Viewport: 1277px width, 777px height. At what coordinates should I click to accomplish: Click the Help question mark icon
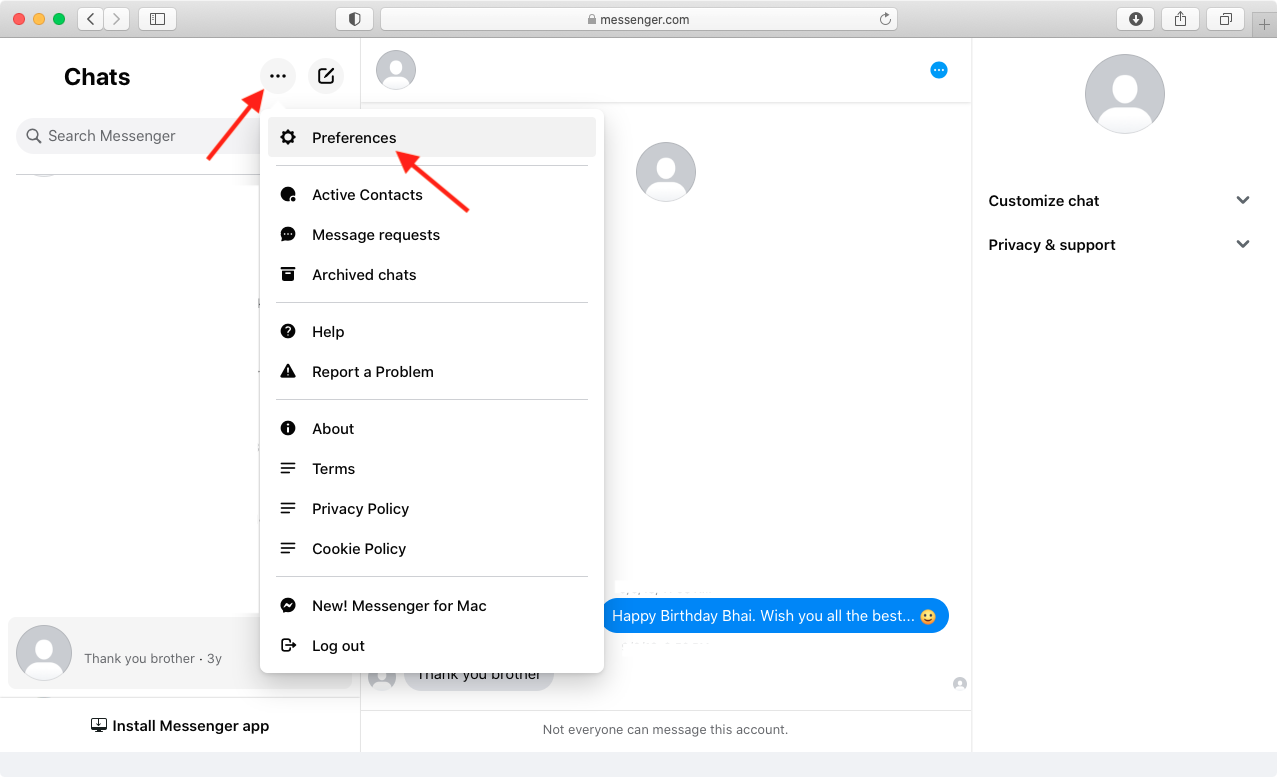(288, 331)
